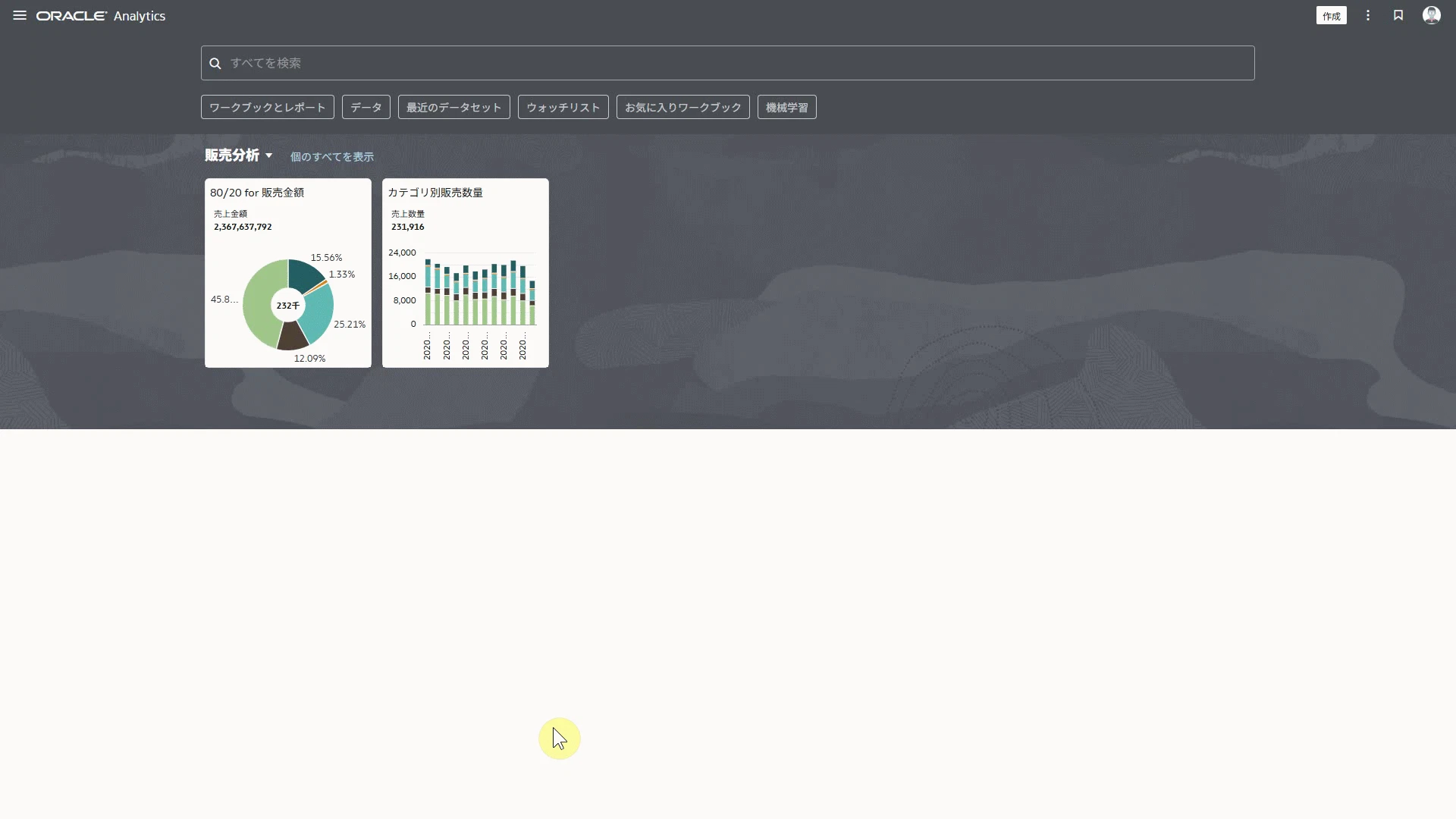
Task: Click the 1.33% donut label
Action: coord(342,275)
